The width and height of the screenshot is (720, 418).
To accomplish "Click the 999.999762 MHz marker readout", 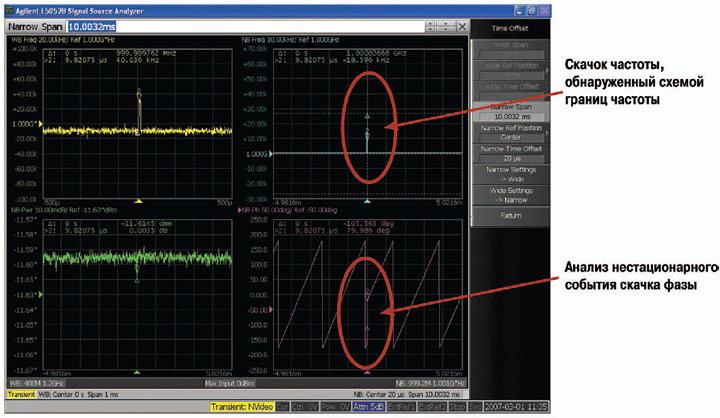I will click(x=146, y=53).
